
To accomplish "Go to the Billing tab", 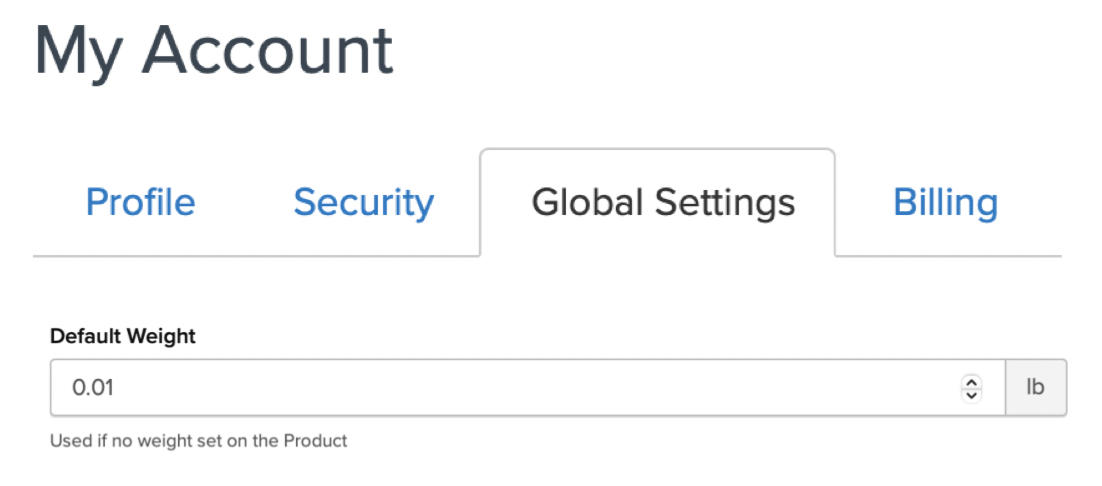I will pos(945,202).
